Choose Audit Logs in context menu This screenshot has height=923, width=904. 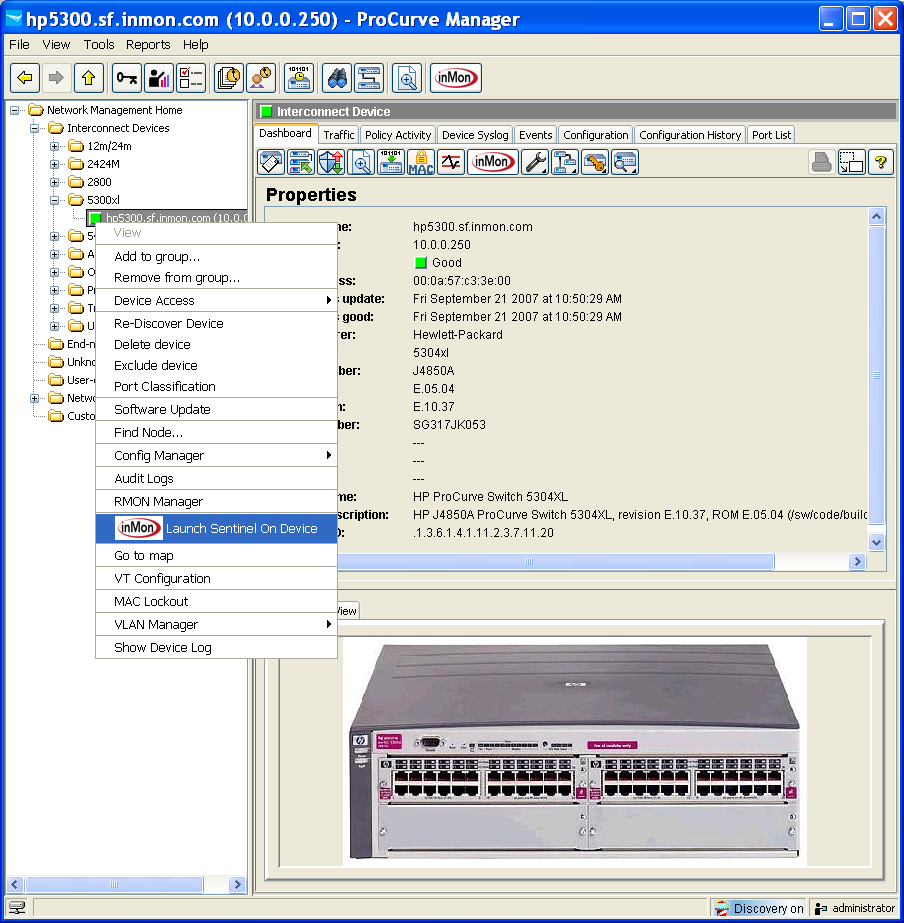click(216, 479)
